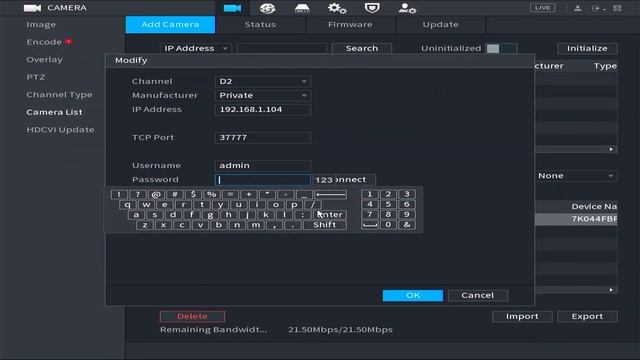Click the Initialize button

coord(587,48)
